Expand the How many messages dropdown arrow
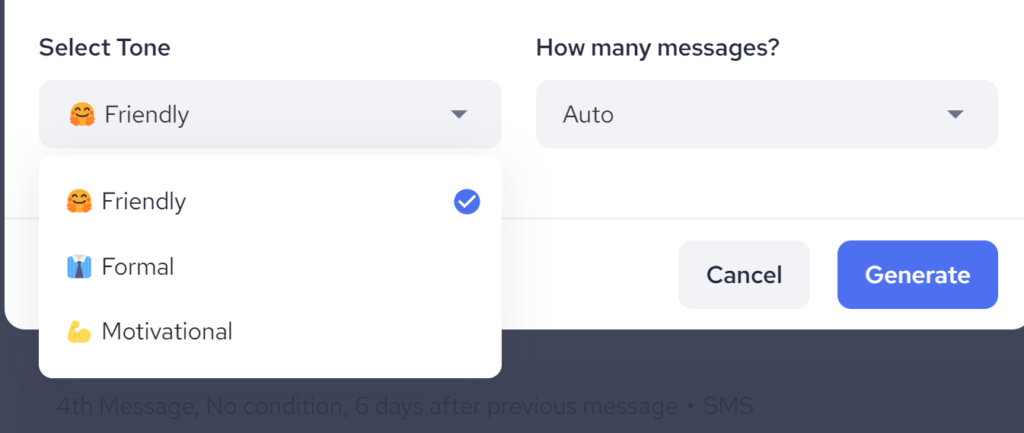 pyautogui.click(x=955, y=115)
